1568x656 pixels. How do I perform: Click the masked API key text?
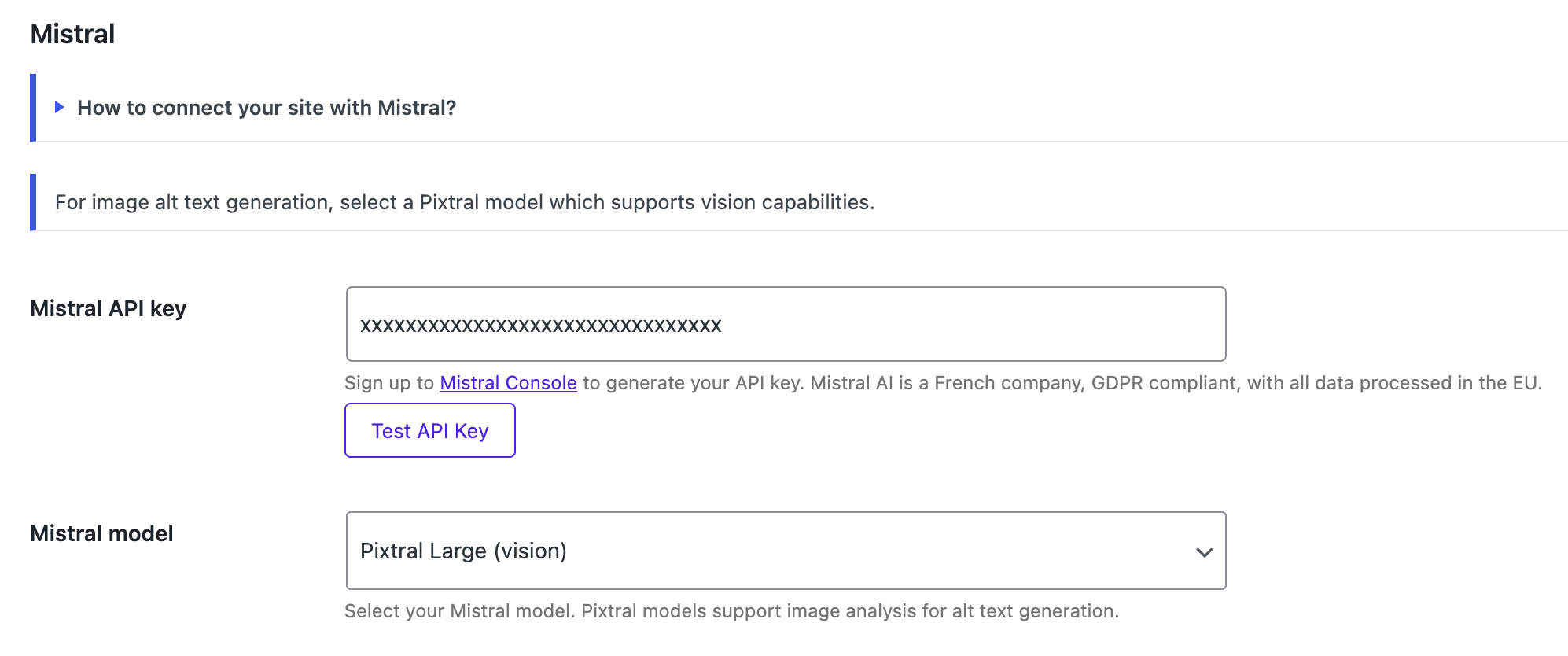541,326
